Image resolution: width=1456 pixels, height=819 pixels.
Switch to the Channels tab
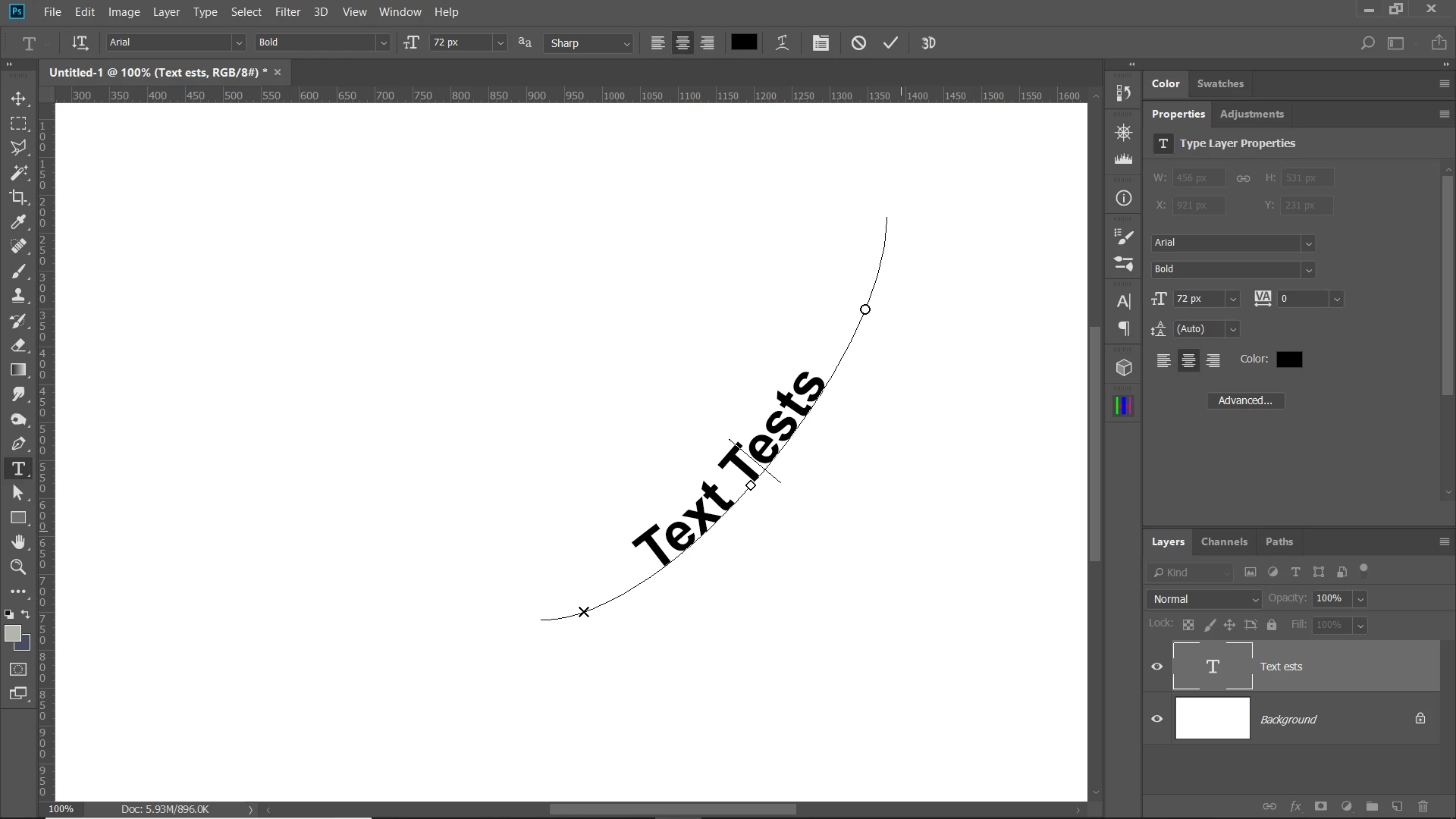pyautogui.click(x=1224, y=541)
